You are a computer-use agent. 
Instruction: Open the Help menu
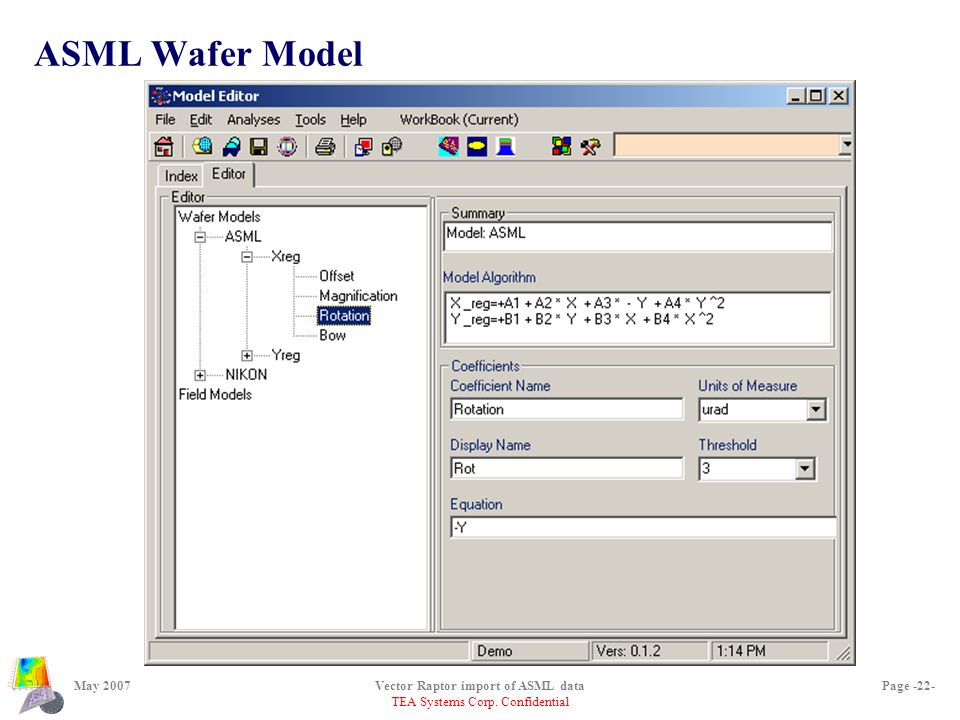(353, 119)
